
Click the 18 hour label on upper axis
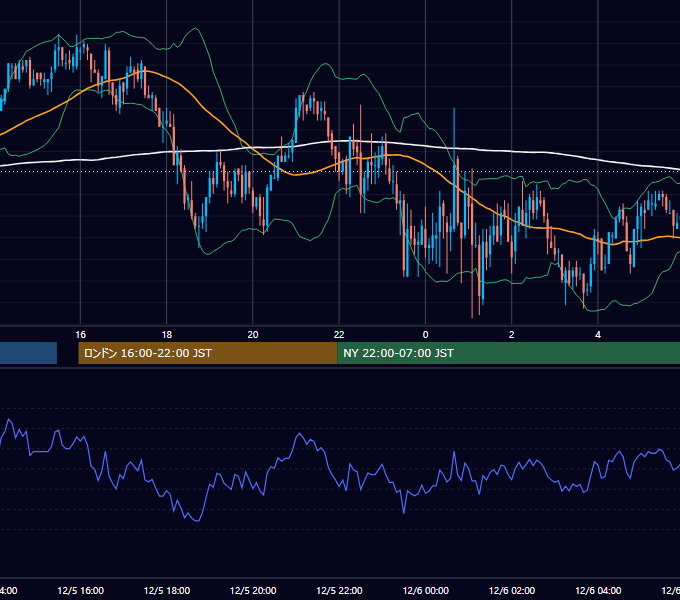[x=167, y=335]
